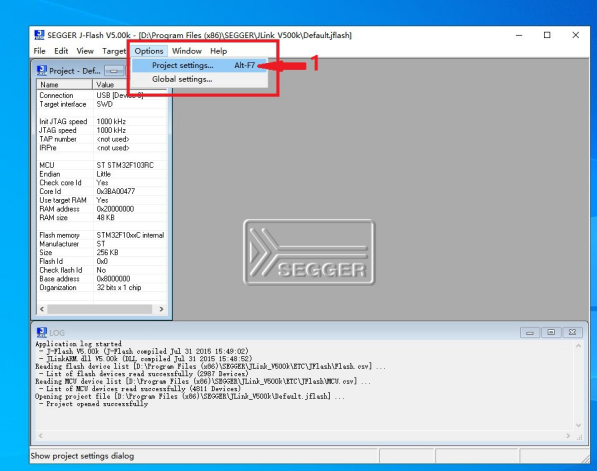Minimize the LOG panel

[530, 332]
